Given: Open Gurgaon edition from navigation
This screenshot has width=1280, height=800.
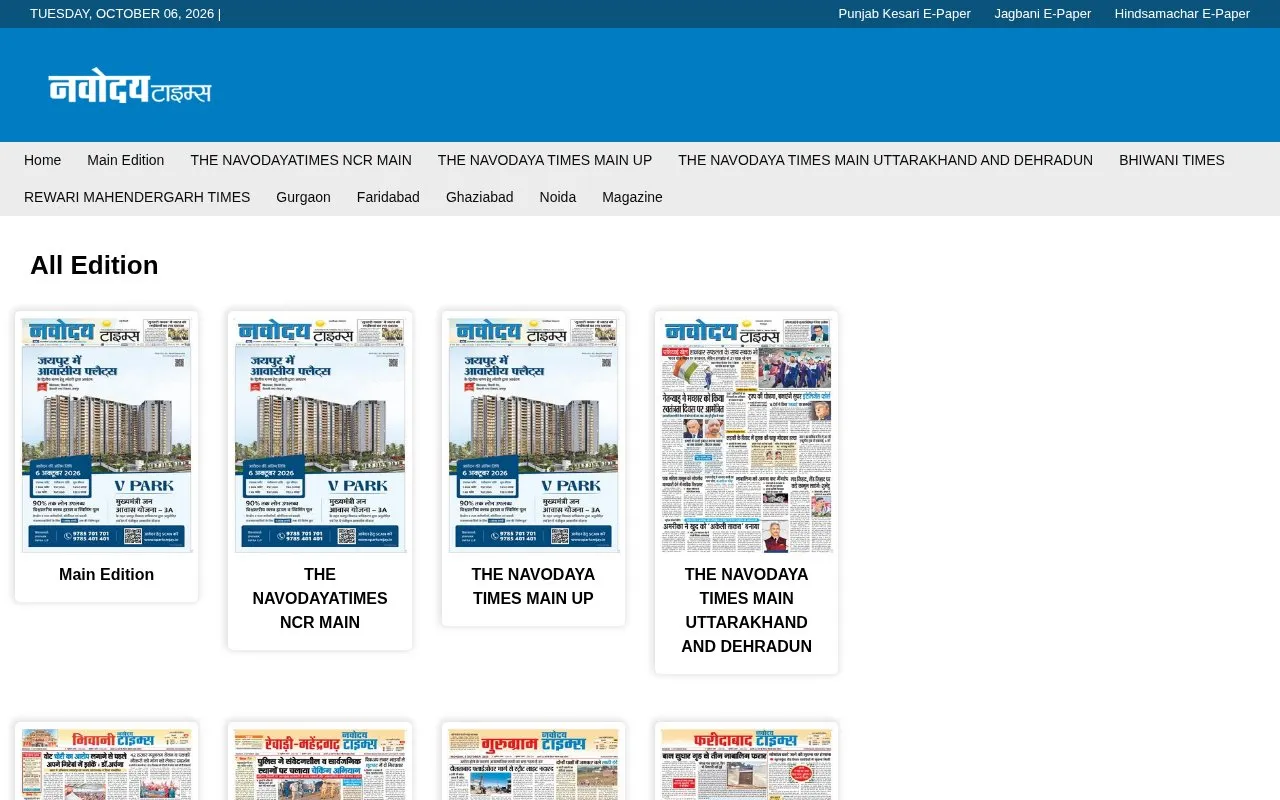Looking at the screenshot, I should (303, 197).
